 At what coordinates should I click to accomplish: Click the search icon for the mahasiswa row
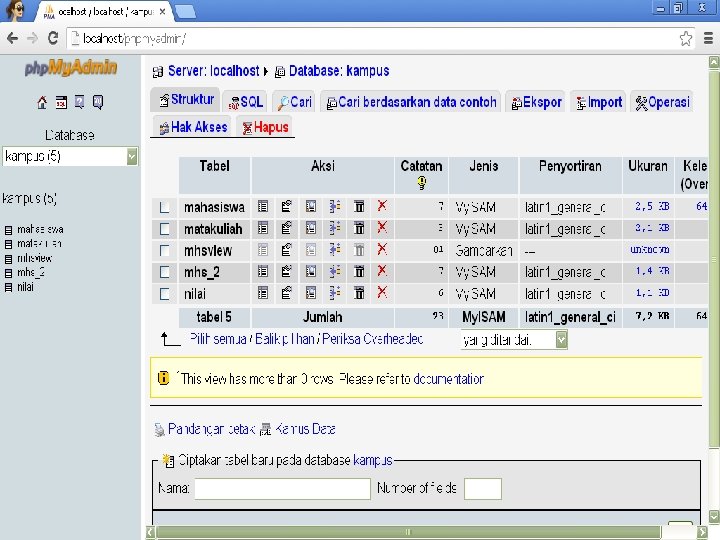pyautogui.click(x=311, y=207)
